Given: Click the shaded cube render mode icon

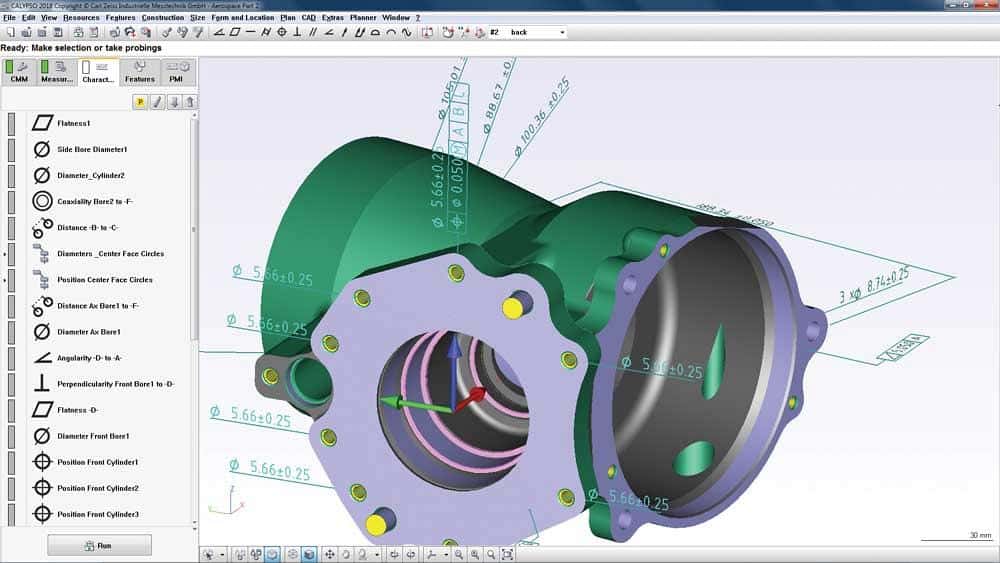Looking at the screenshot, I should coord(309,554).
